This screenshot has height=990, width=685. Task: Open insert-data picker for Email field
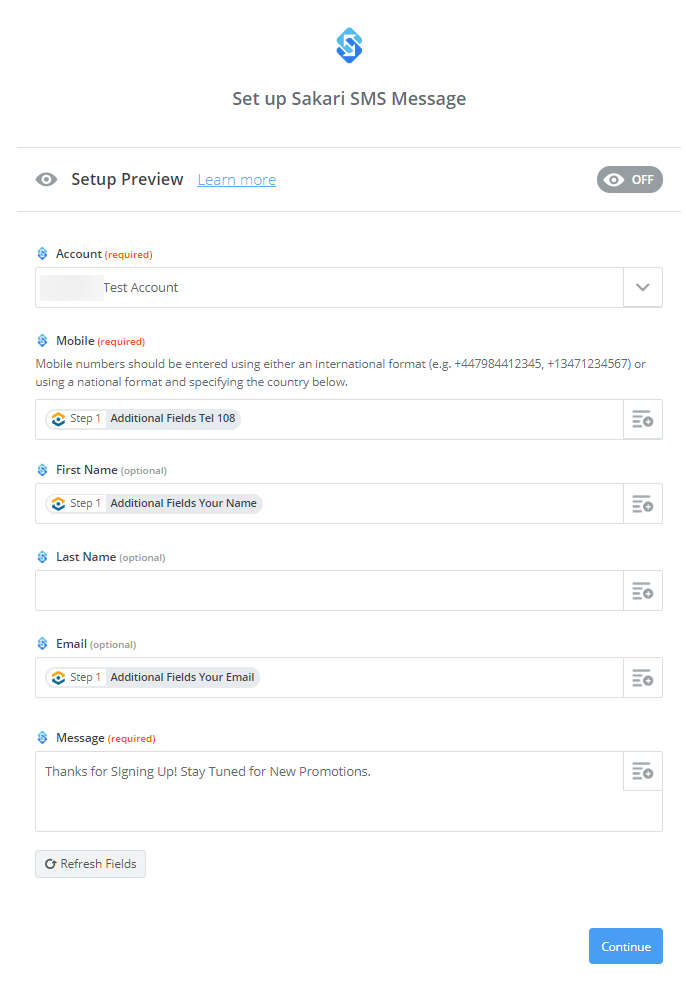click(x=643, y=678)
